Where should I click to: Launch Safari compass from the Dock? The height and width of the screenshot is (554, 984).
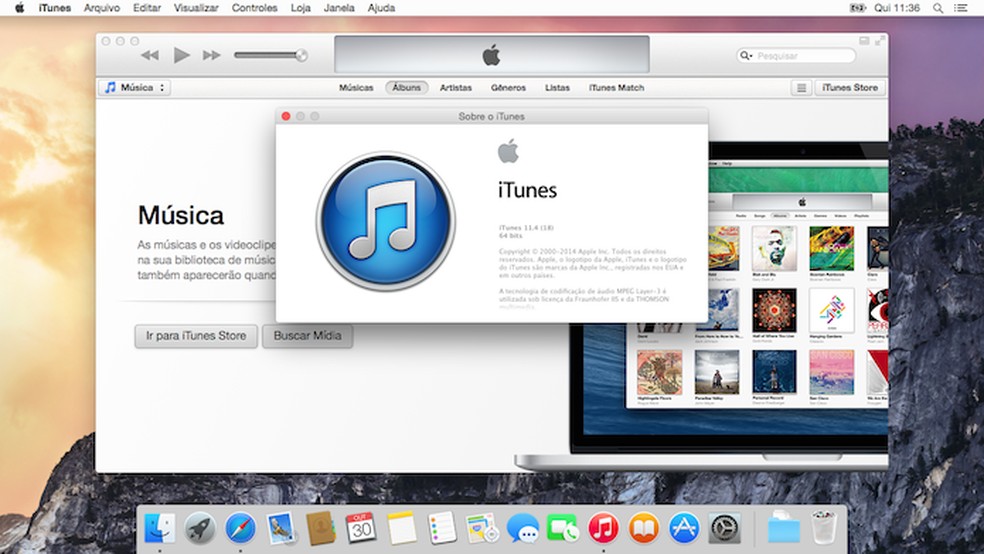pos(241,528)
